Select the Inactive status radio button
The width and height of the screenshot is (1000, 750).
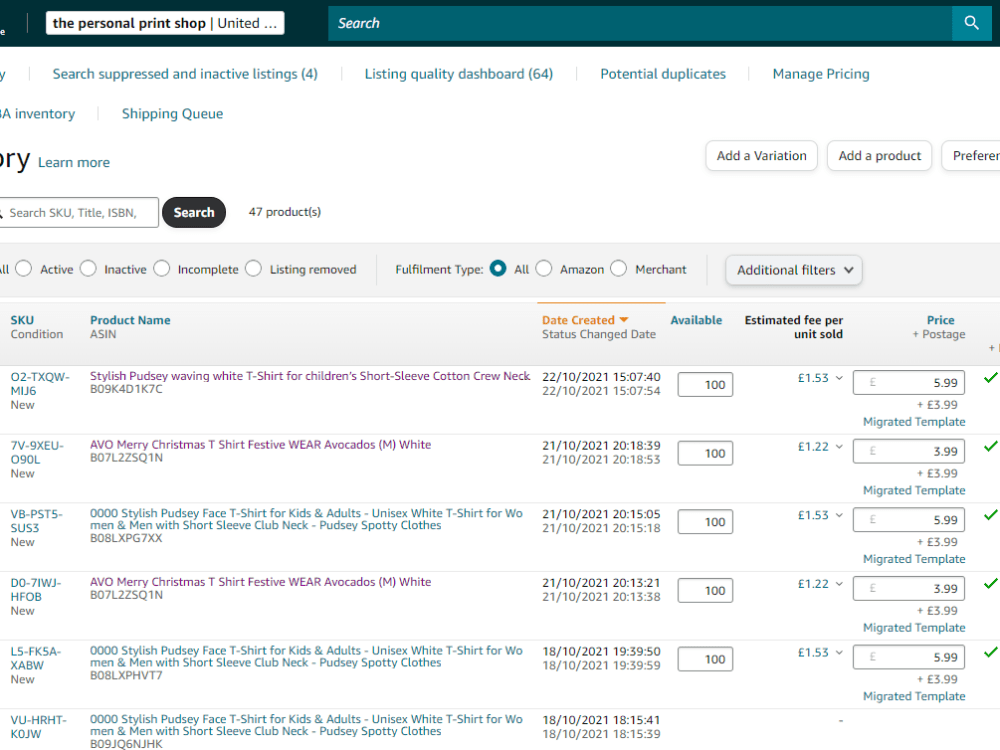[x=88, y=268]
